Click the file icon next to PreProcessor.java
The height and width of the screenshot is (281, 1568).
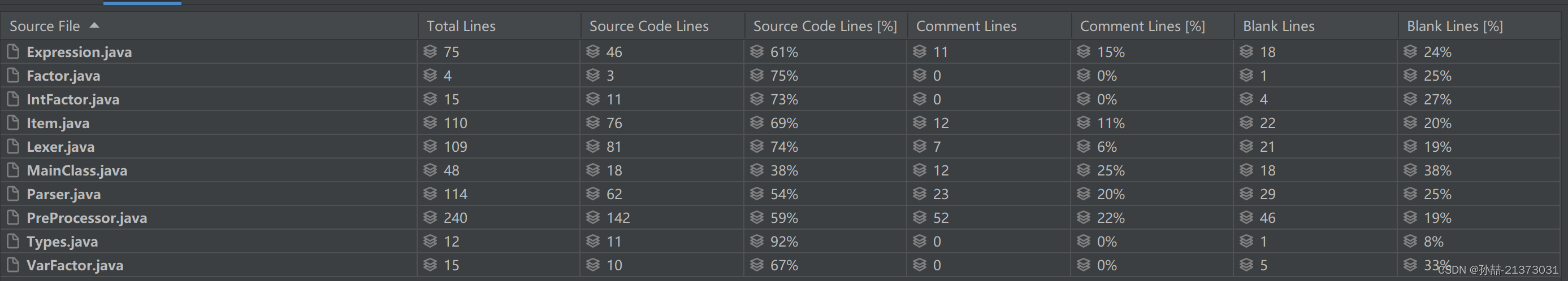click(13, 218)
